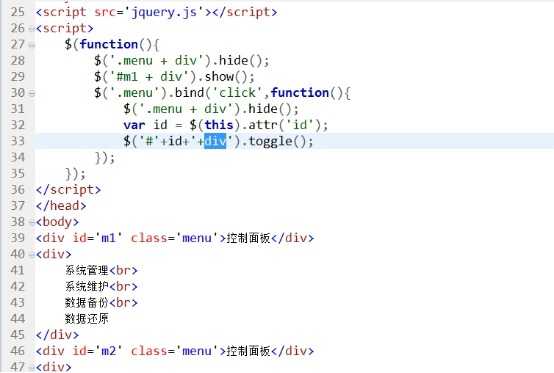Click the <br> tag on line 41

tap(123, 271)
